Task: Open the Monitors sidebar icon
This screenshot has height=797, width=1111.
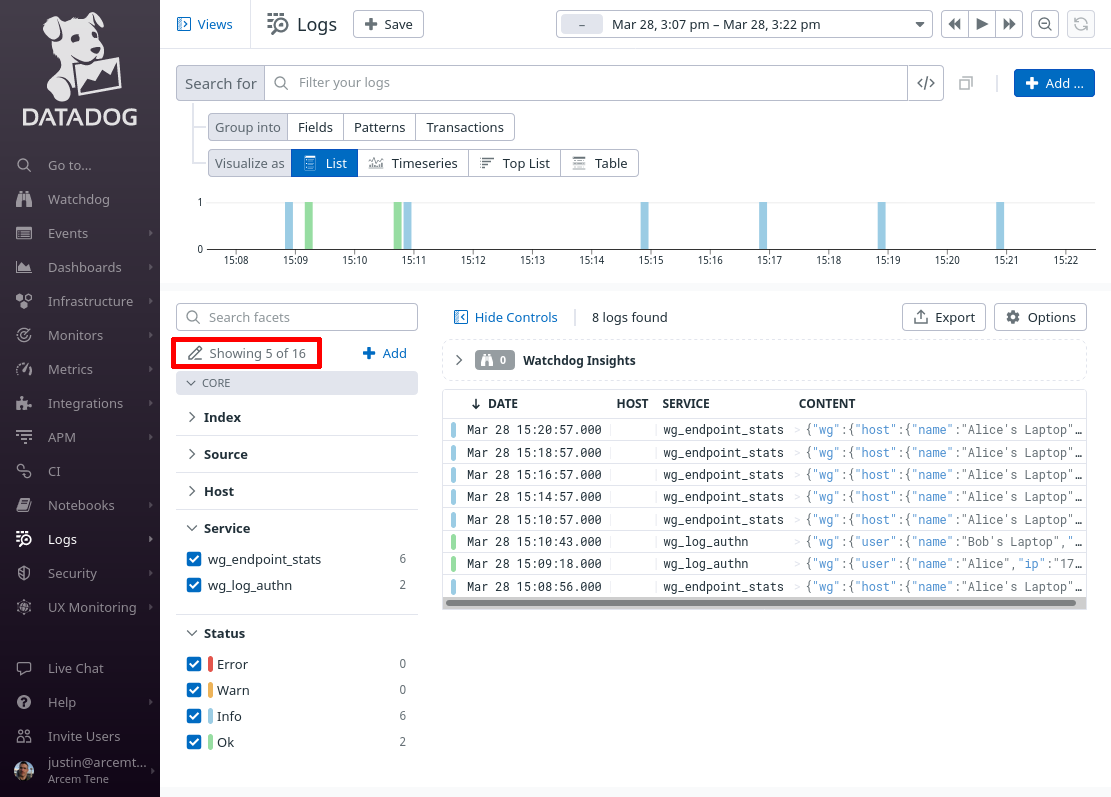Action: [24, 335]
